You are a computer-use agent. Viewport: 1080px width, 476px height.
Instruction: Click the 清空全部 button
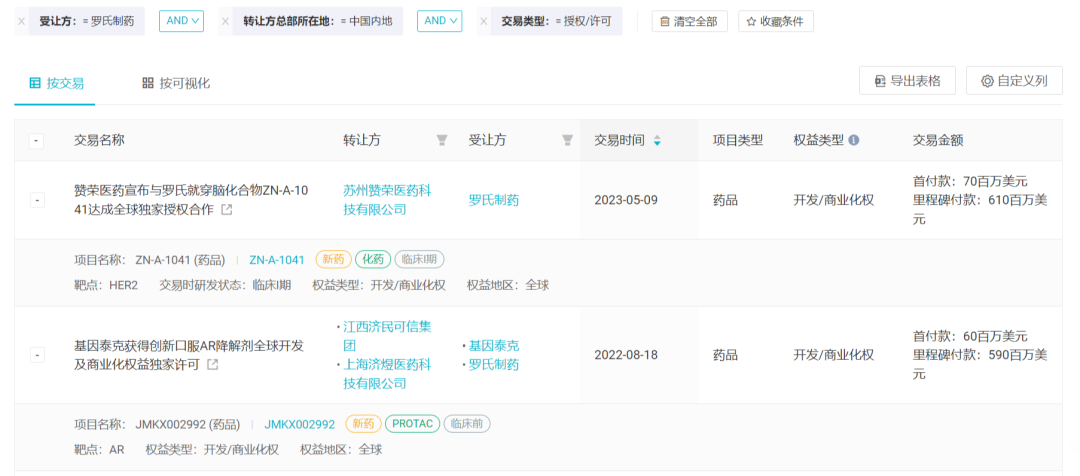689,21
